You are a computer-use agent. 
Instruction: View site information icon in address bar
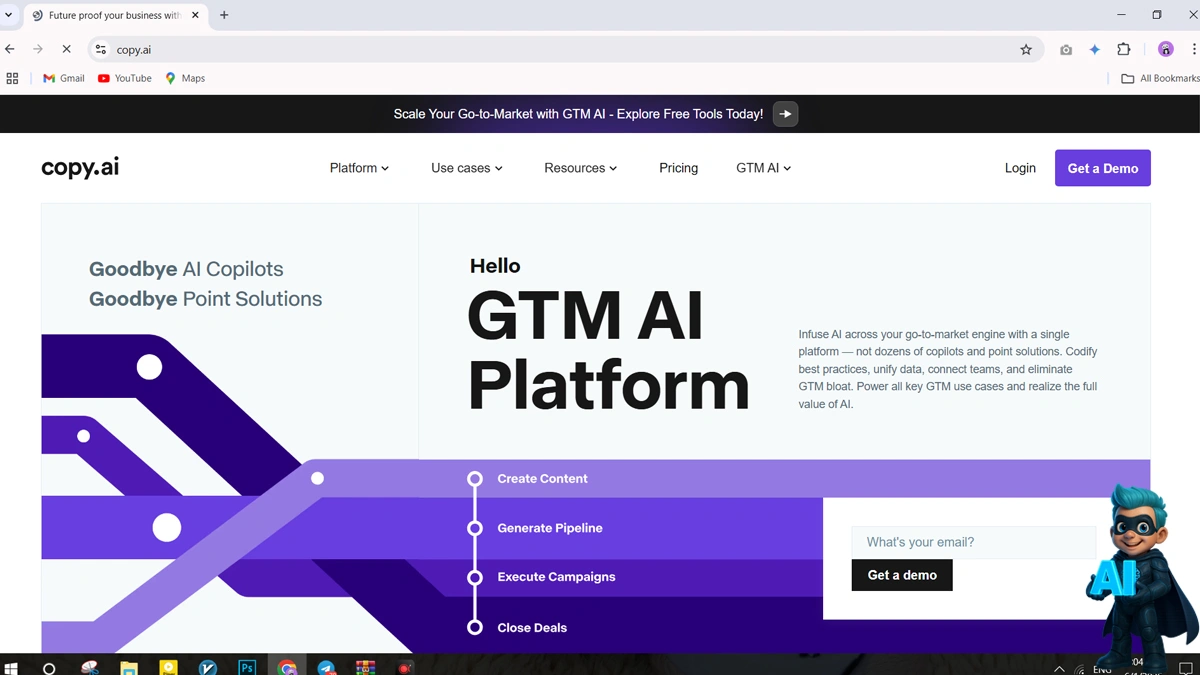[101, 50]
